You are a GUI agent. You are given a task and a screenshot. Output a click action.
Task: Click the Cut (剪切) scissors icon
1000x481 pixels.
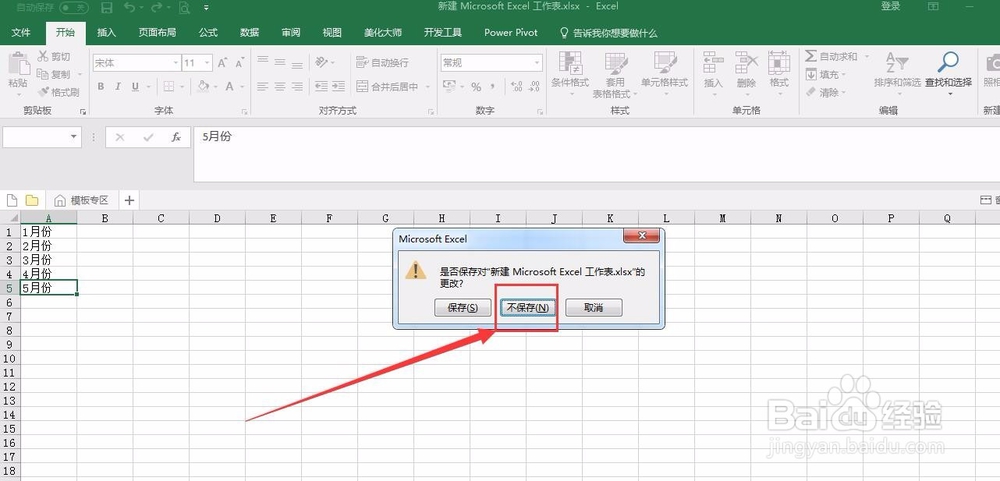pos(43,56)
